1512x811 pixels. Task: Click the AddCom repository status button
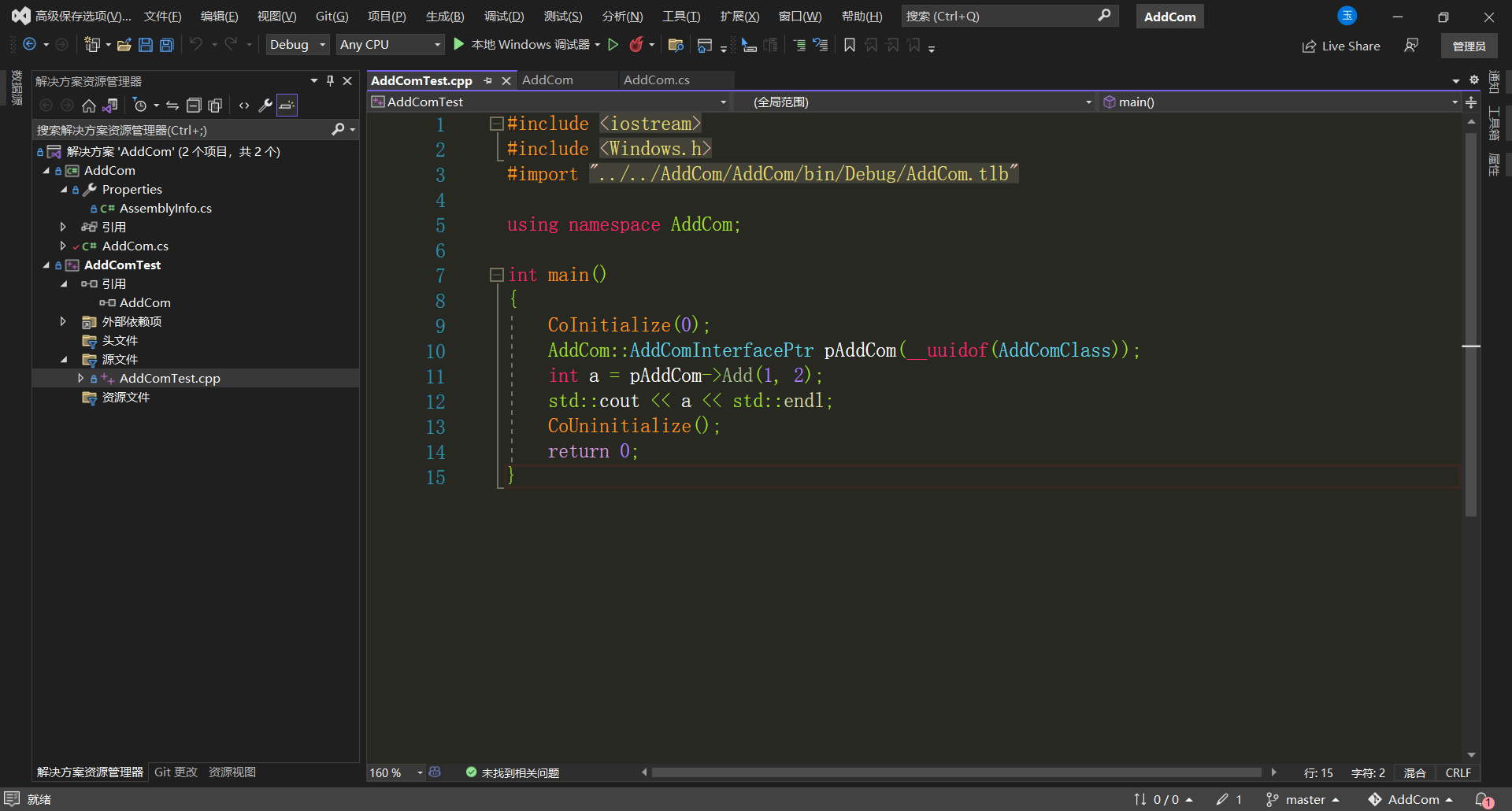pyautogui.click(x=1410, y=800)
